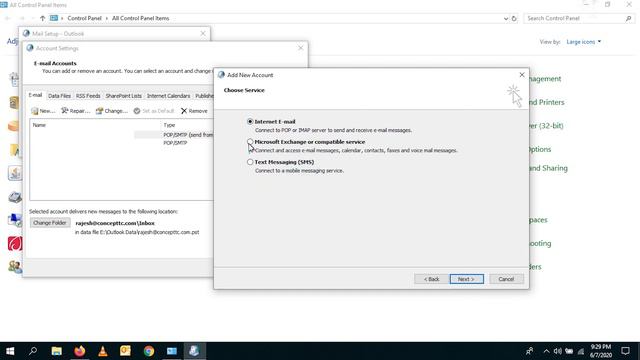
Task: Cancel the Add New Account dialog
Action: coord(506,279)
